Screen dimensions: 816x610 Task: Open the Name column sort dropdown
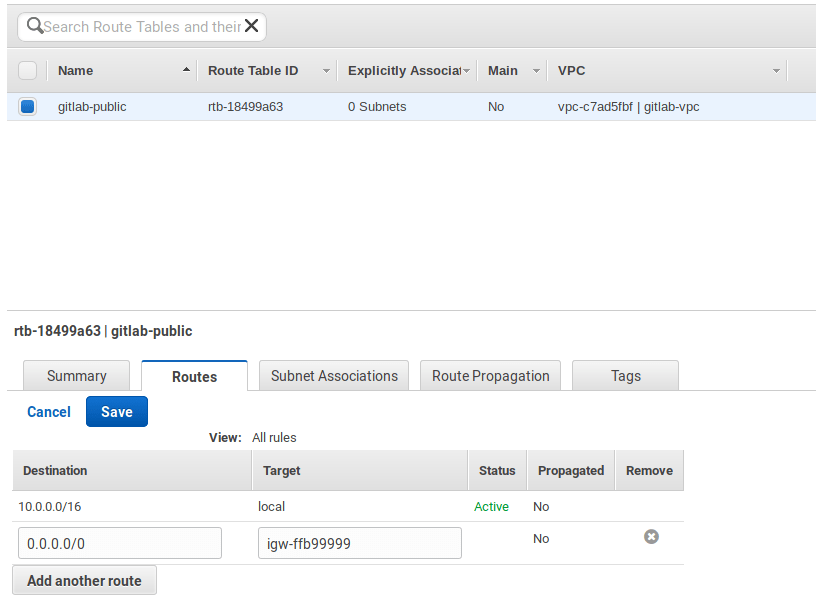[185, 70]
